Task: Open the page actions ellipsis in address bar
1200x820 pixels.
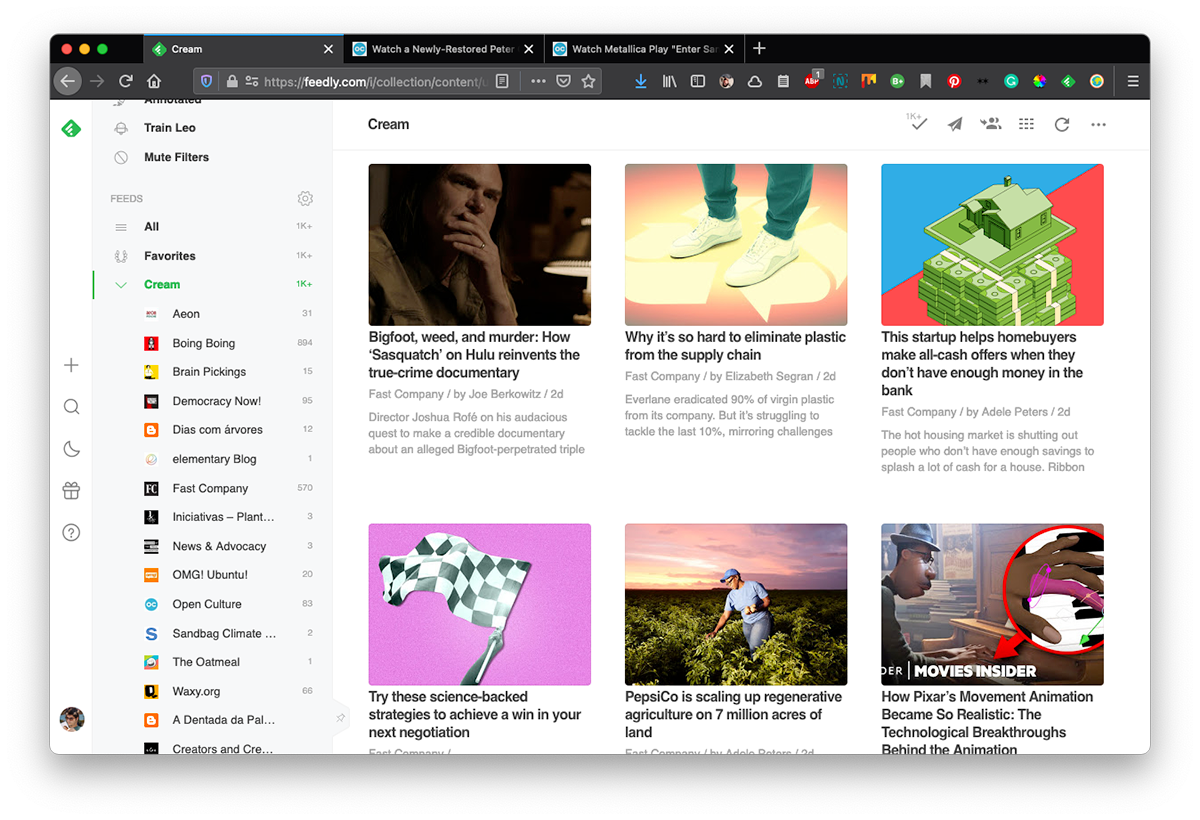Action: pos(538,81)
